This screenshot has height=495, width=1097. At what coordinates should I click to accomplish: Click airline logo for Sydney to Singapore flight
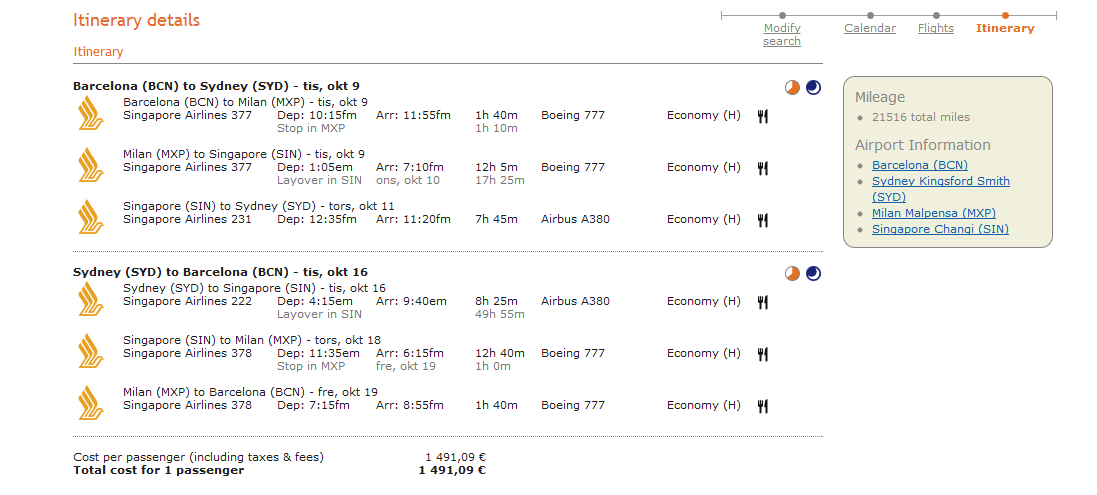(x=91, y=299)
